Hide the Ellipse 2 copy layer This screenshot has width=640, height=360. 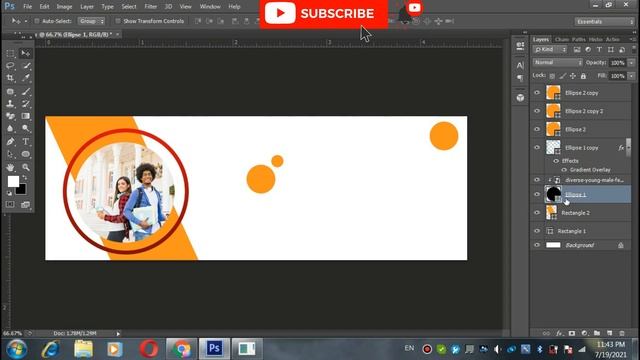click(537, 93)
